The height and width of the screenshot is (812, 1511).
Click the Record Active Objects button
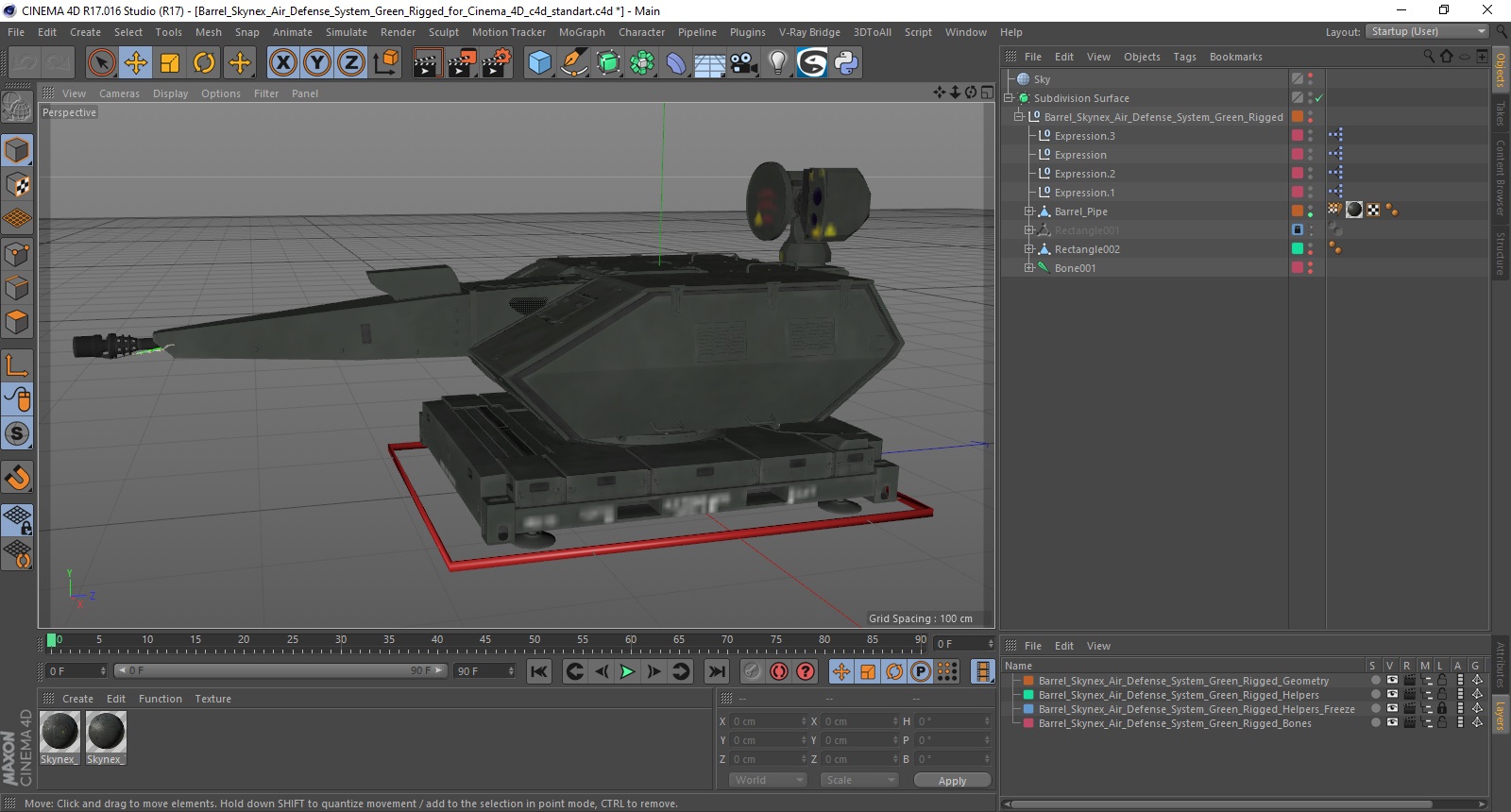pos(752,671)
